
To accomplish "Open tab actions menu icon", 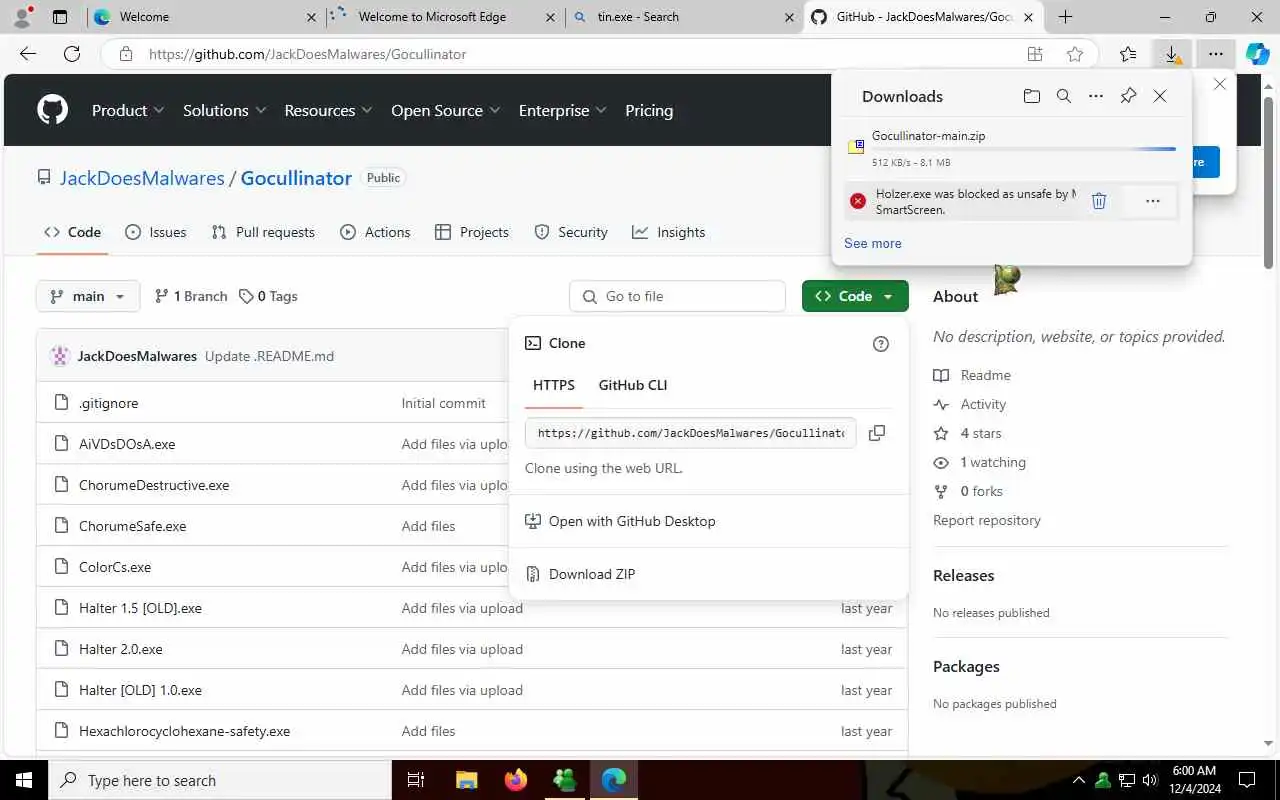I will 60,17.
